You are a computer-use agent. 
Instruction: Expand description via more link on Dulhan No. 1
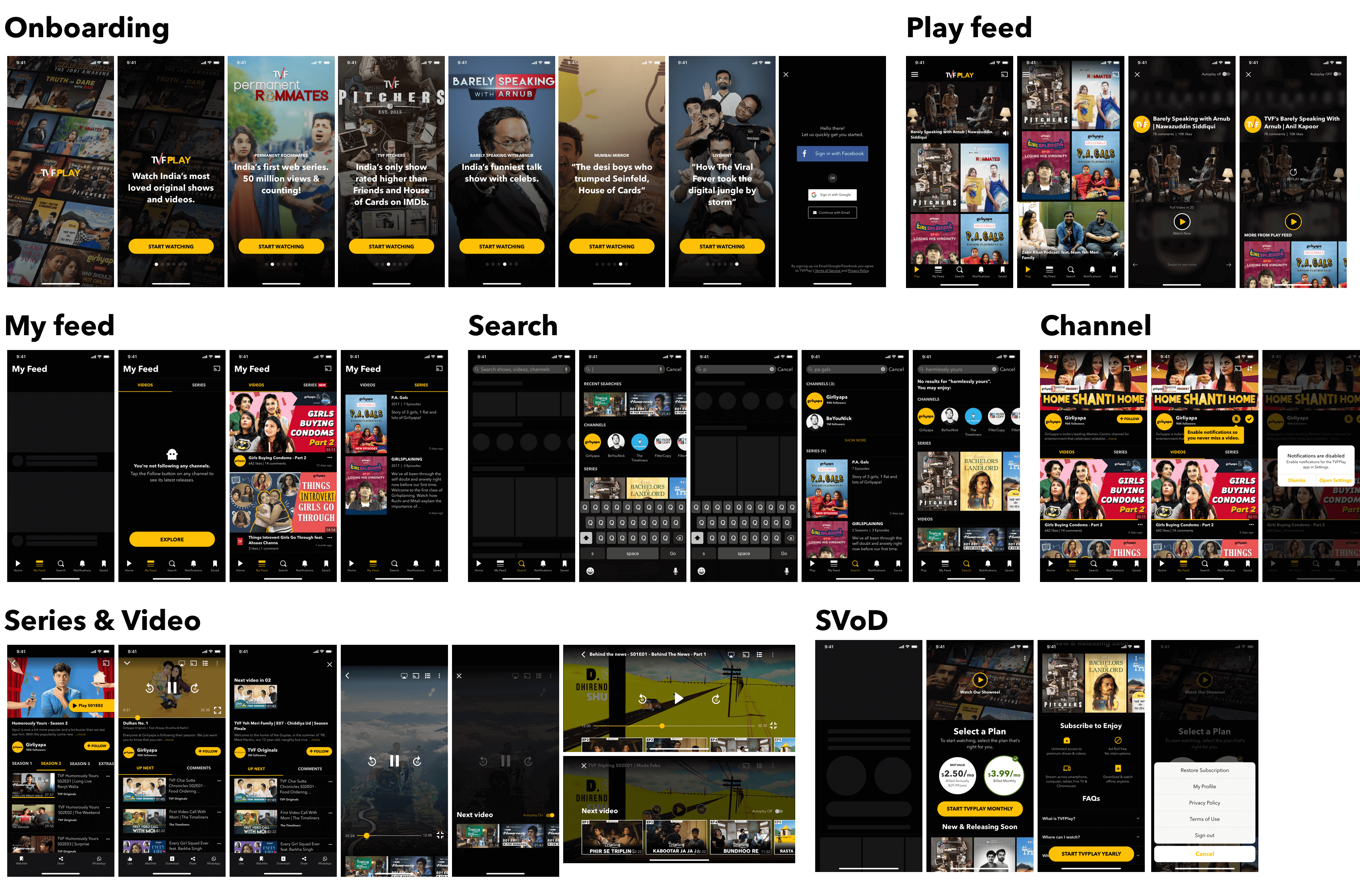[x=169, y=740]
